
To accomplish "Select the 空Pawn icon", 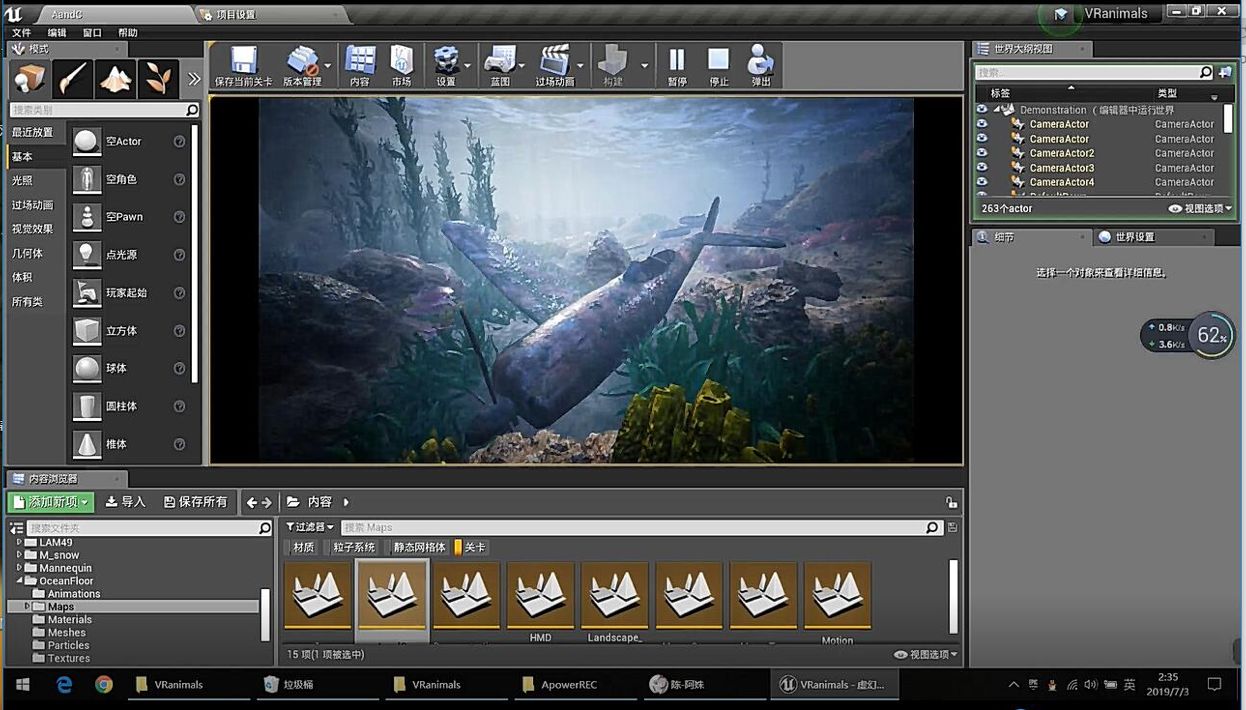I will coord(87,217).
